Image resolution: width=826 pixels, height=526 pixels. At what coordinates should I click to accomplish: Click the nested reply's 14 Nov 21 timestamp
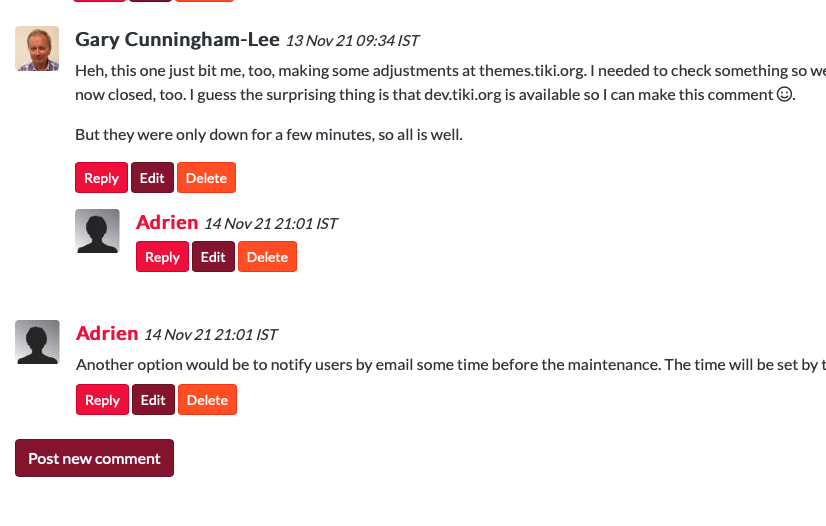[271, 224]
